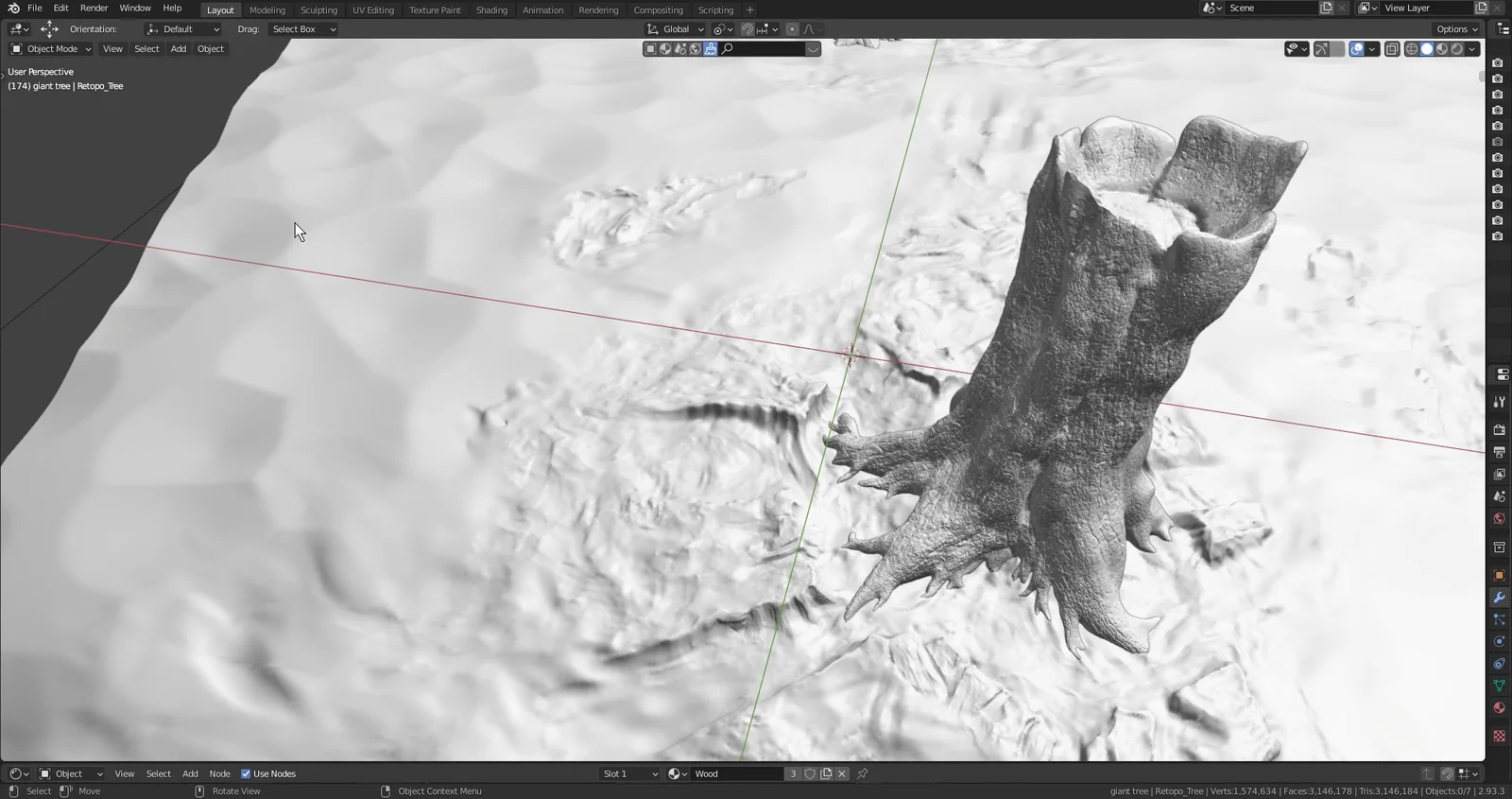This screenshot has width=1512, height=799.
Task: Open the Render menu
Action: (x=94, y=9)
